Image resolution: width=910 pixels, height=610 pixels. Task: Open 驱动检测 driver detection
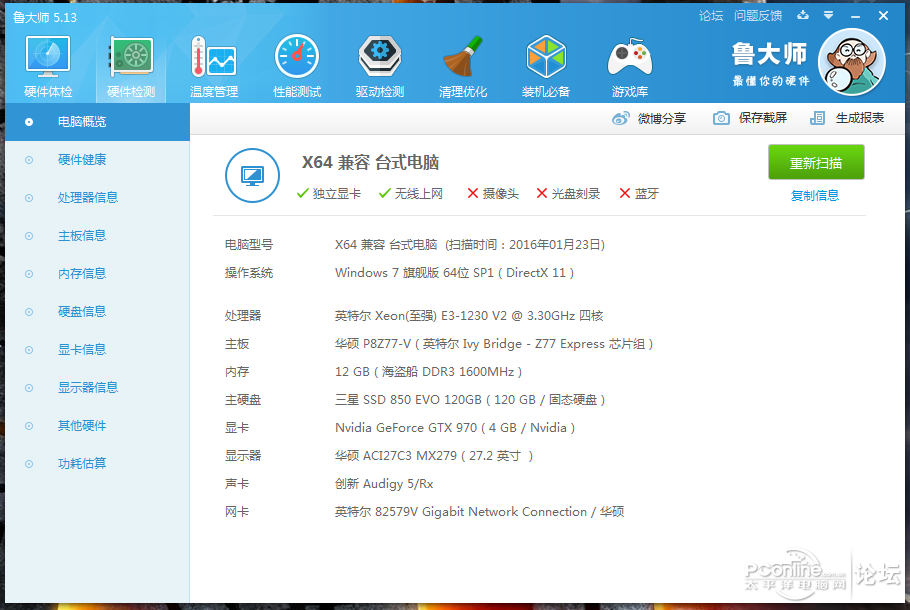tap(380, 66)
